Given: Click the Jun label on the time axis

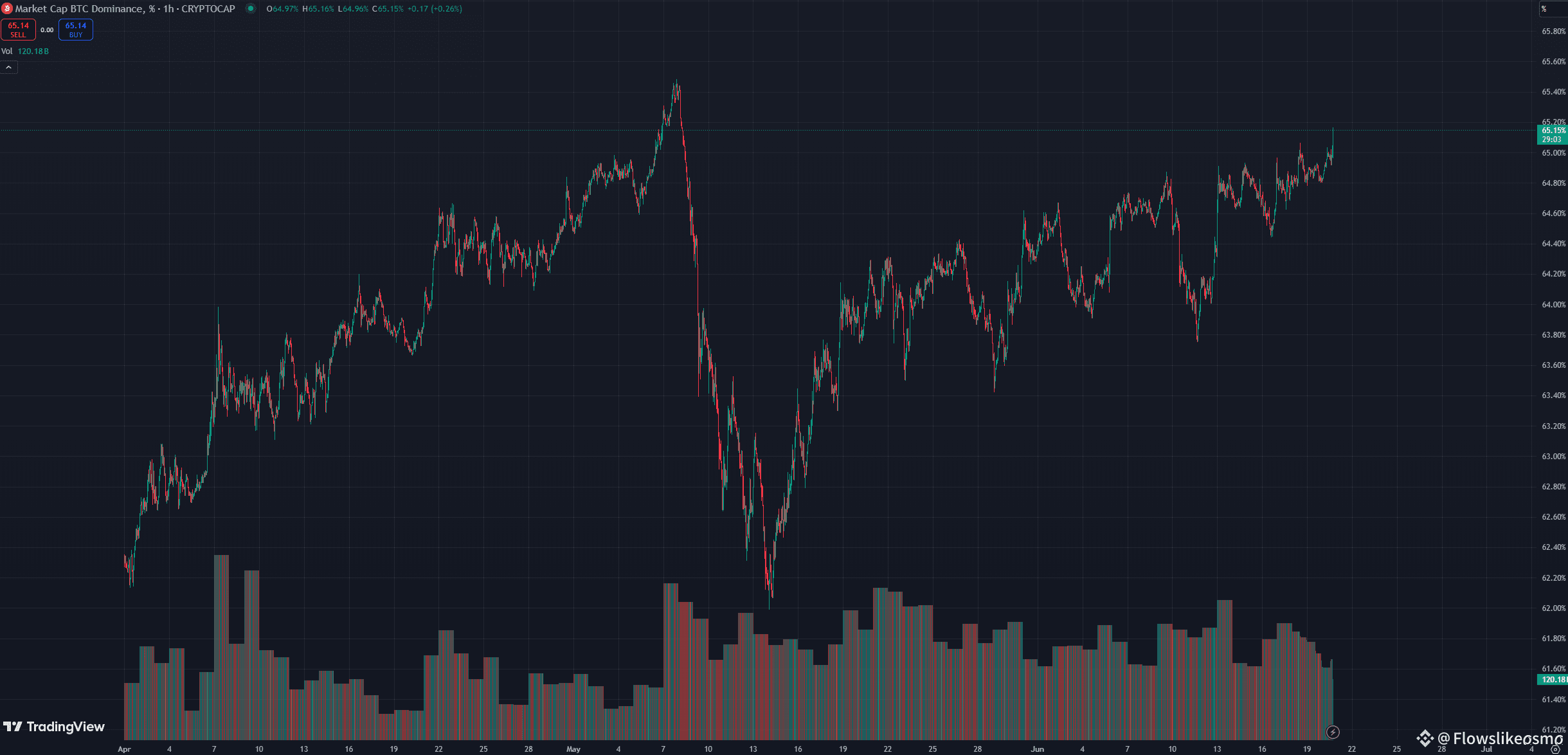Looking at the screenshot, I should 1037,749.
